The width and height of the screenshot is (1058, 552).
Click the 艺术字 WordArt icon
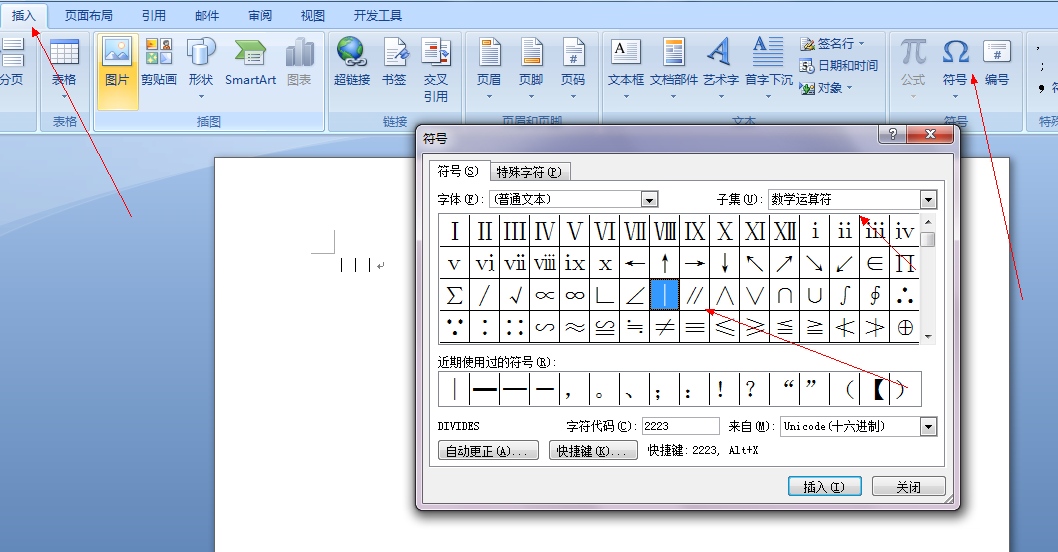pyautogui.click(x=720, y=62)
